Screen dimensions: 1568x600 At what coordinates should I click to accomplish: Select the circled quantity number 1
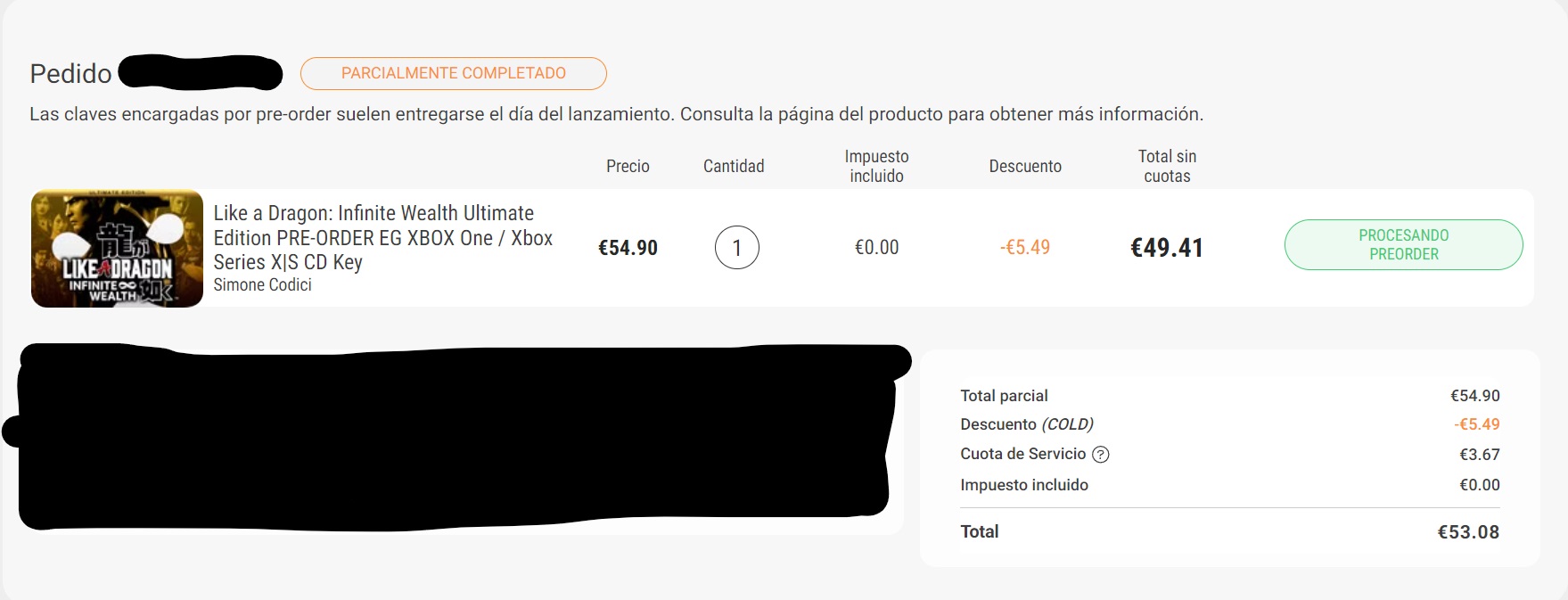point(736,248)
